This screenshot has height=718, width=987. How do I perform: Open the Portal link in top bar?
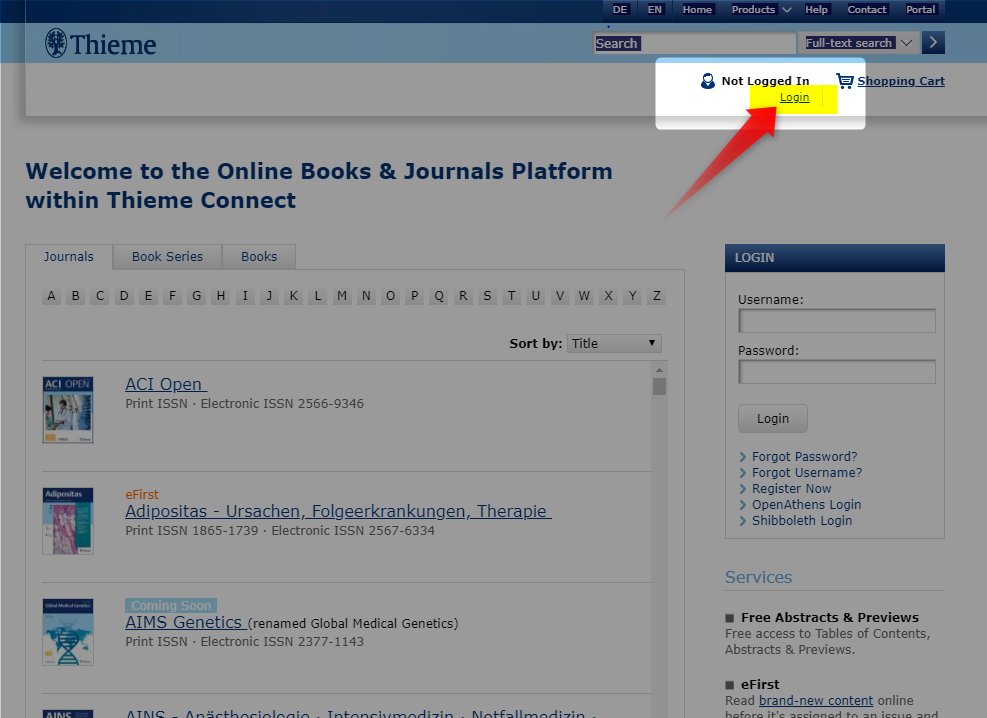click(x=920, y=9)
